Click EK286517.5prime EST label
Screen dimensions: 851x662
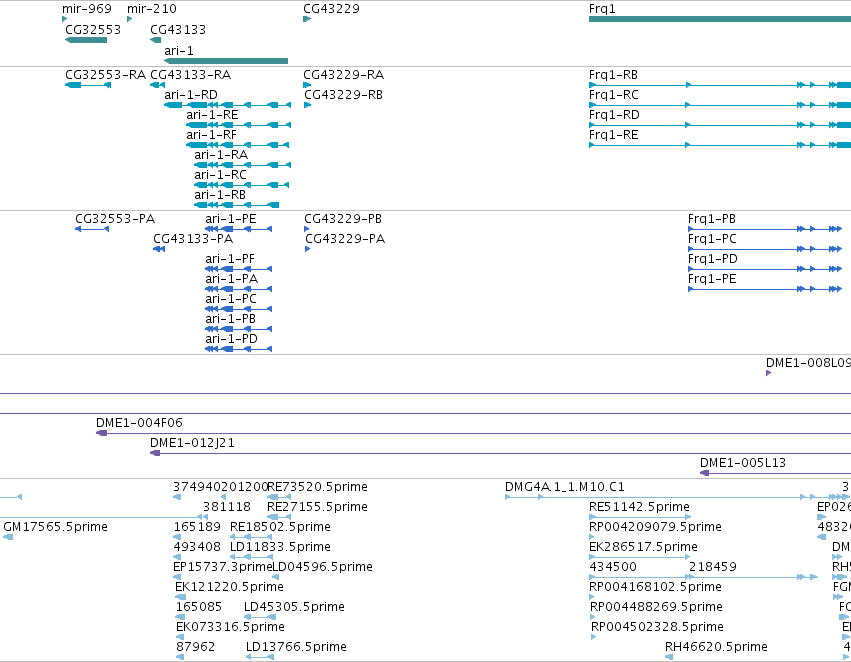pyautogui.click(x=643, y=547)
